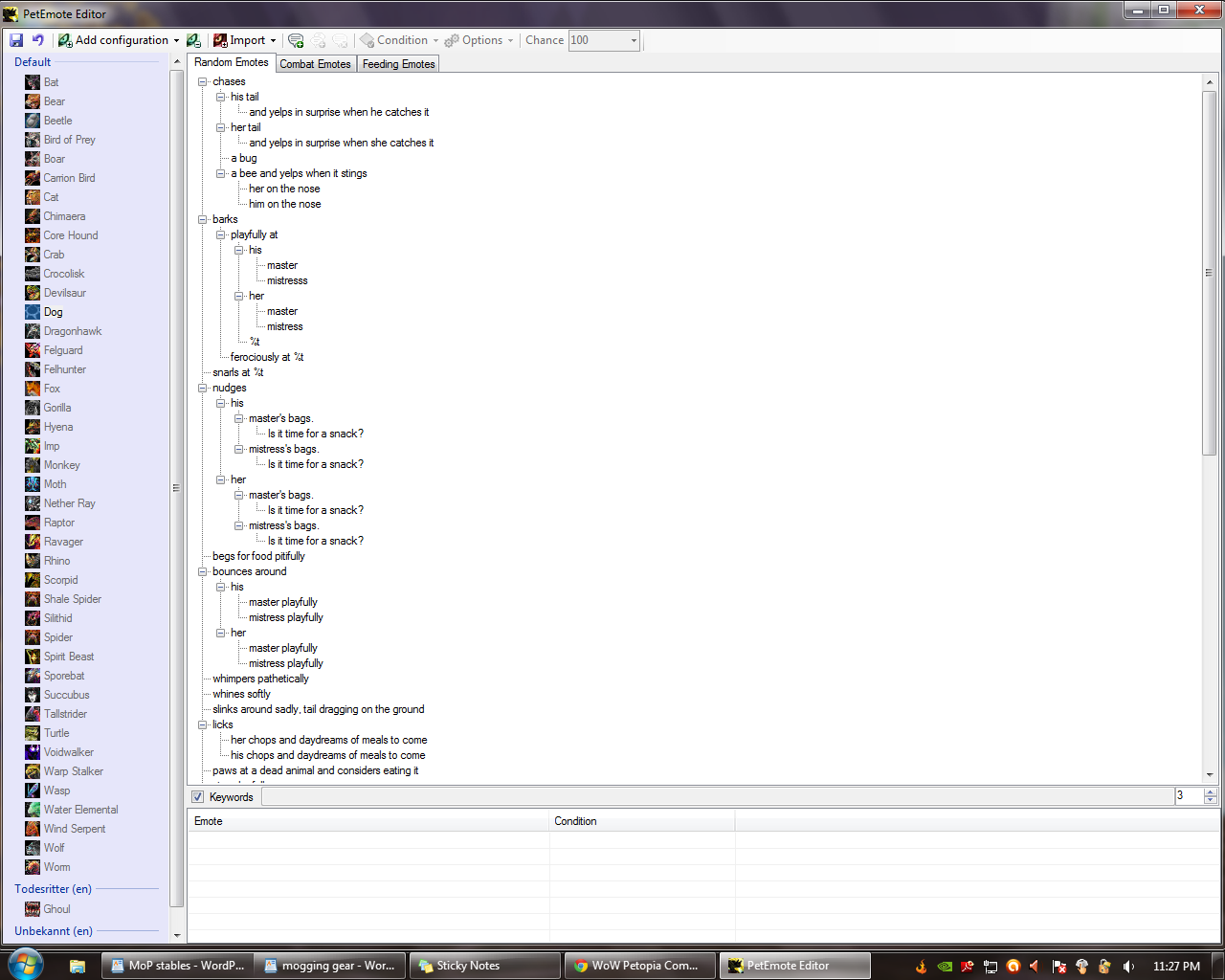The height and width of the screenshot is (980, 1225).
Task: Collapse the barks tree node
Action: (203, 219)
